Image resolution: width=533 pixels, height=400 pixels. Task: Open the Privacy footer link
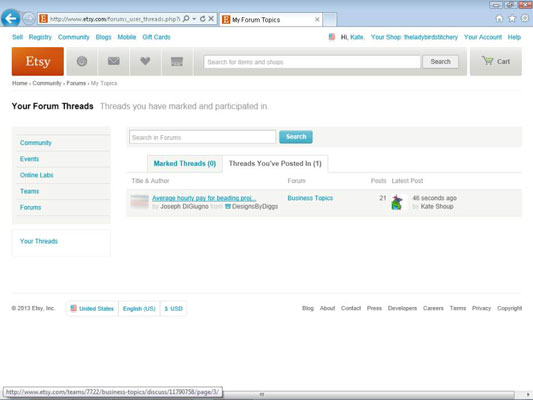(x=481, y=308)
